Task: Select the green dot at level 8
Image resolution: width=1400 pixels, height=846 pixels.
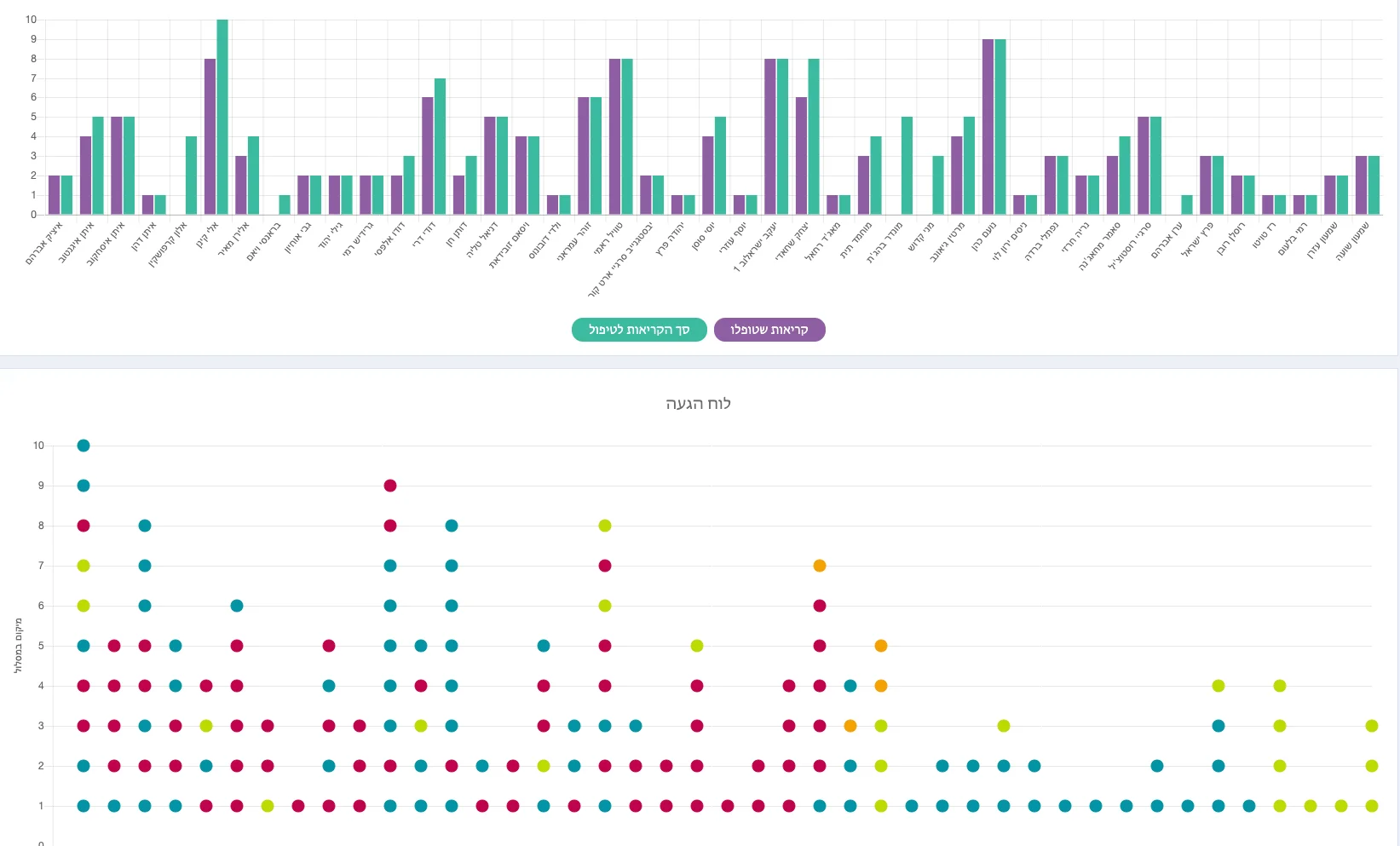Action: [x=605, y=526]
